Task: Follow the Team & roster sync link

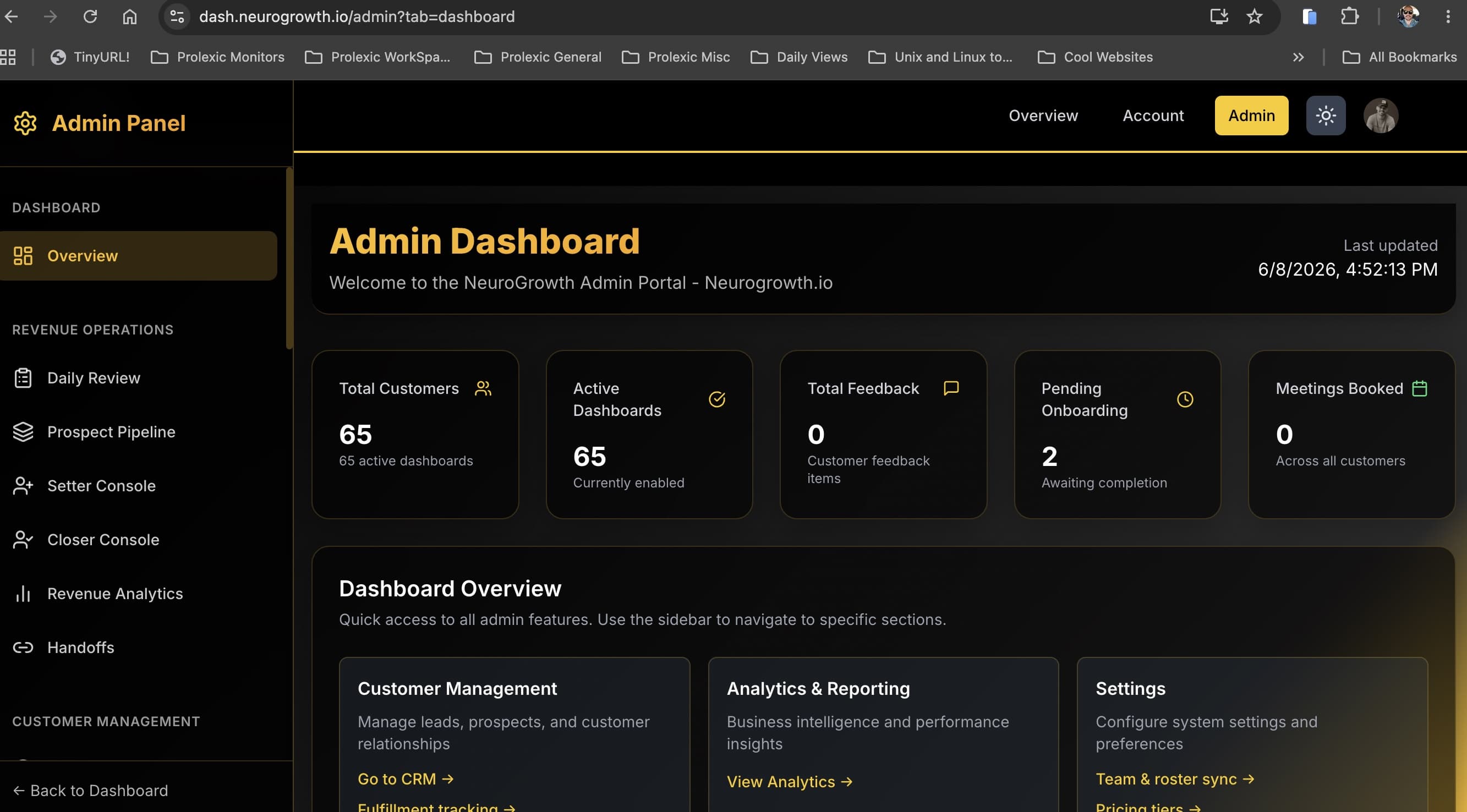Action: click(x=1175, y=779)
